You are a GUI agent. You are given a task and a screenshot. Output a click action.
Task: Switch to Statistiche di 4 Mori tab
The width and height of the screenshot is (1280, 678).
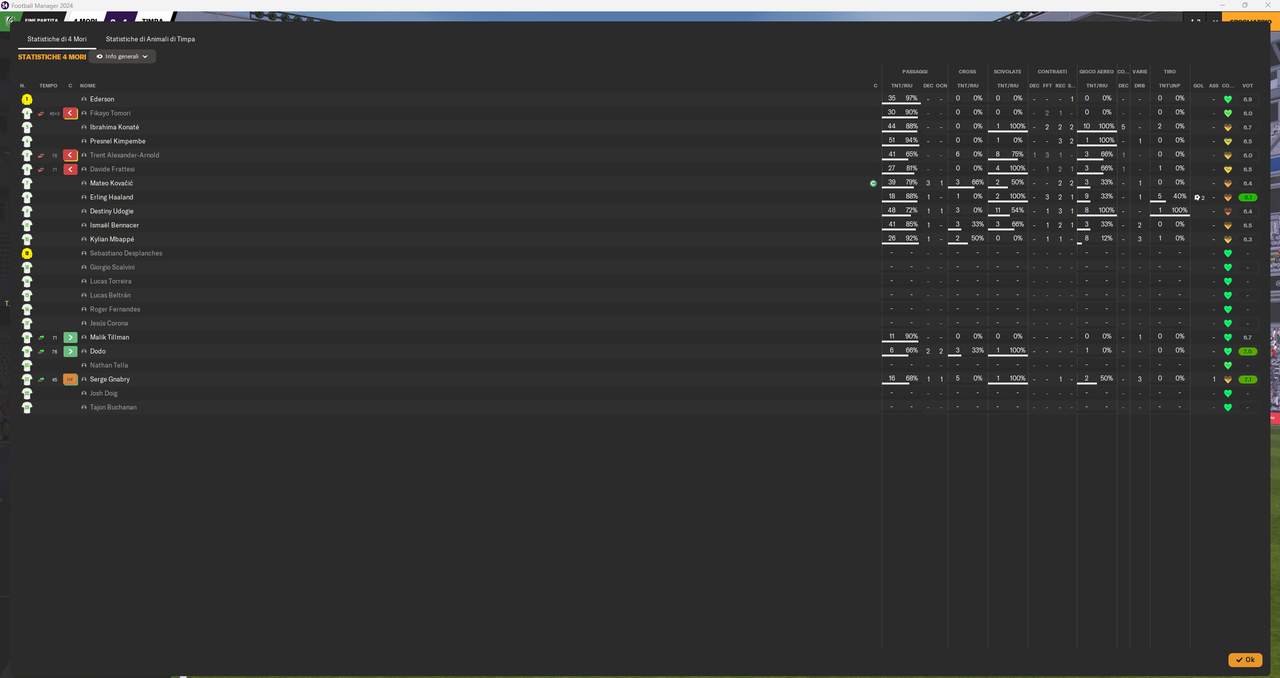click(x=57, y=39)
